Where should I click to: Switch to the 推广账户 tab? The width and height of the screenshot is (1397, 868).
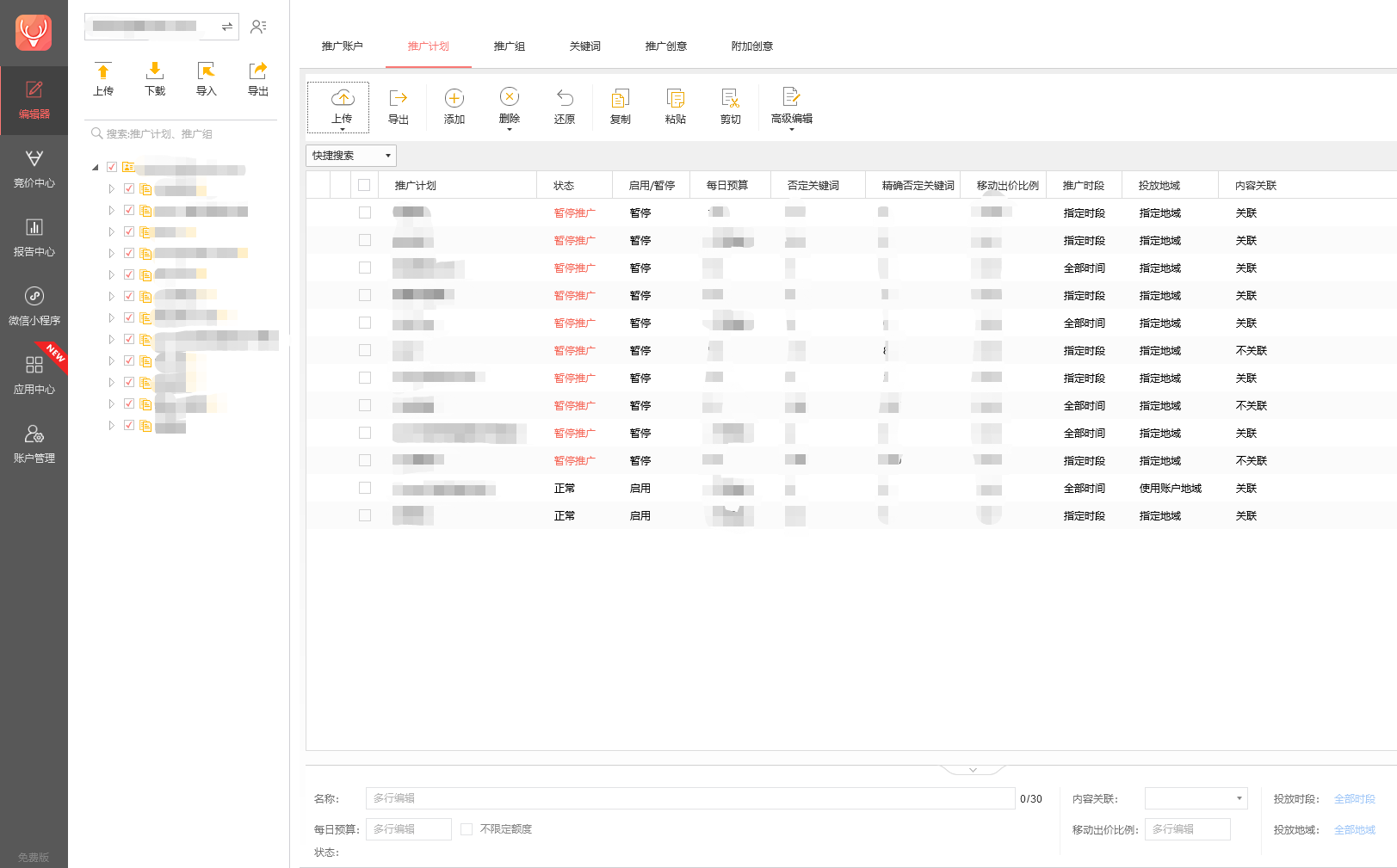coord(343,46)
